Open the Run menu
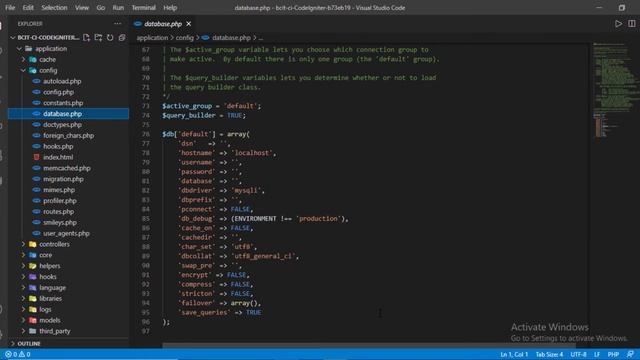This screenshot has width=640, height=360. (x=118, y=8)
